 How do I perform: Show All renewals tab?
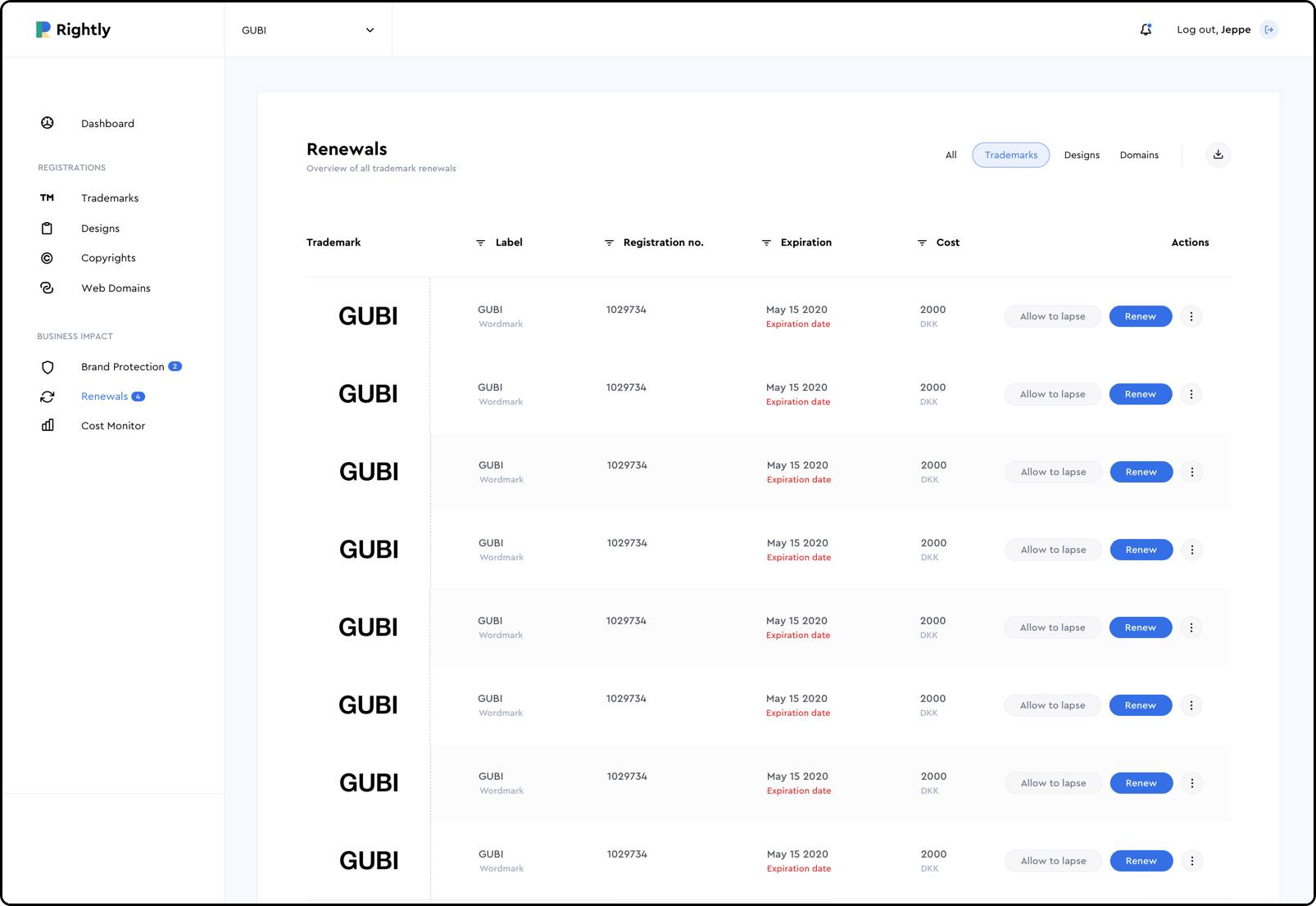[x=951, y=155]
